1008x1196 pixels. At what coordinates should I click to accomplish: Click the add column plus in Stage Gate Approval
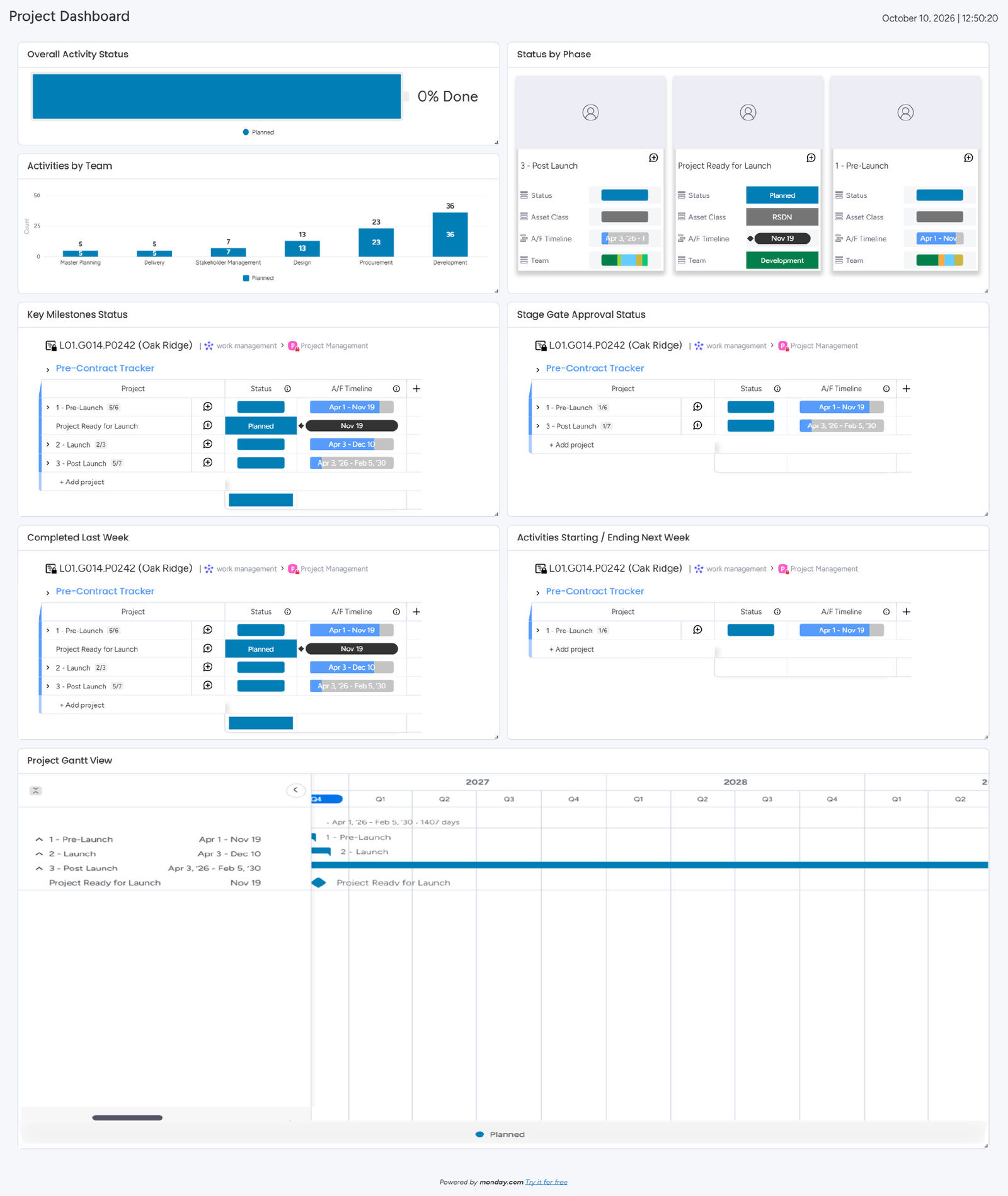pyautogui.click(x=906, y=389)
